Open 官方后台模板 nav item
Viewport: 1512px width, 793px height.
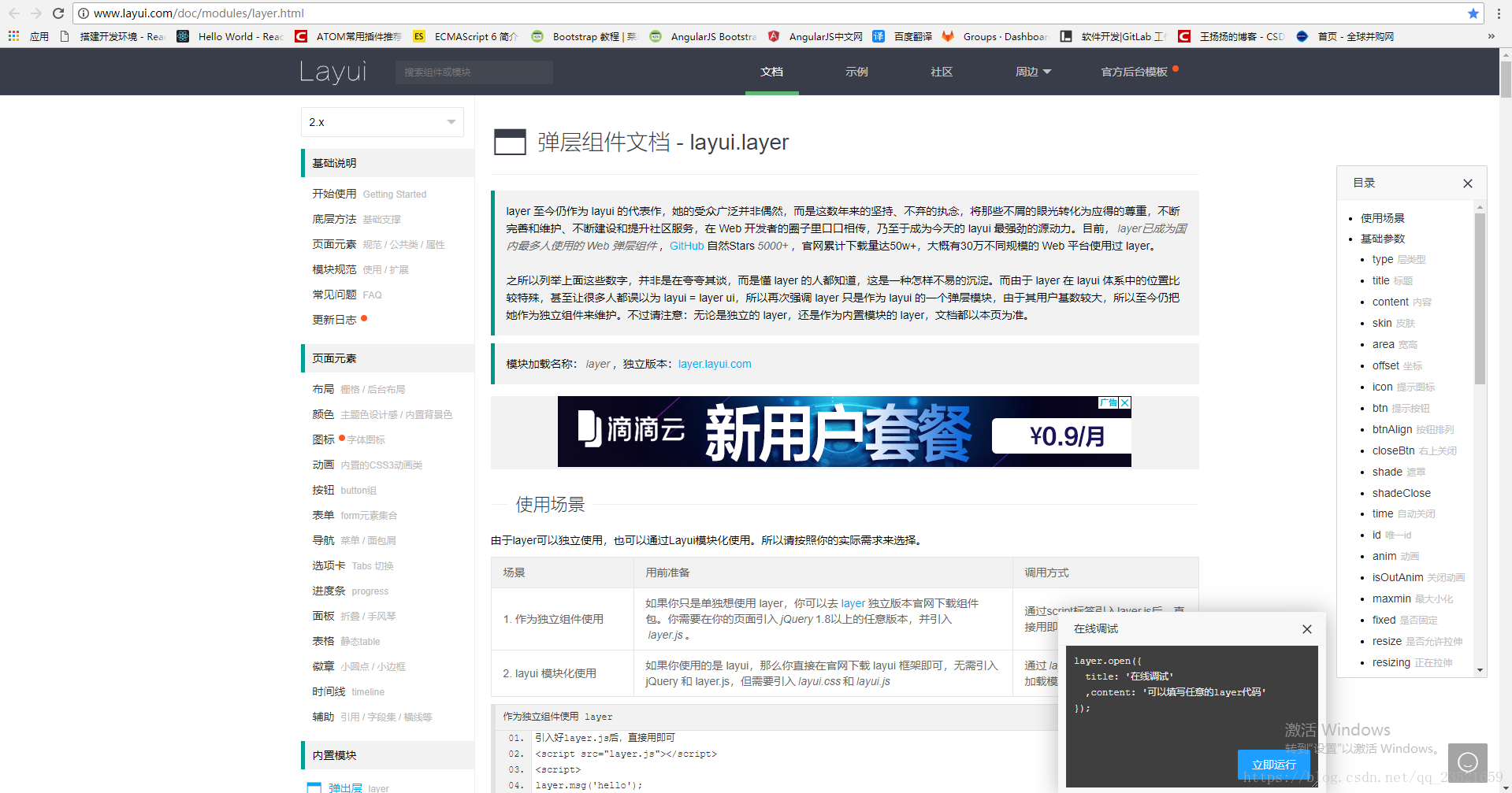tap(1134, 72)
